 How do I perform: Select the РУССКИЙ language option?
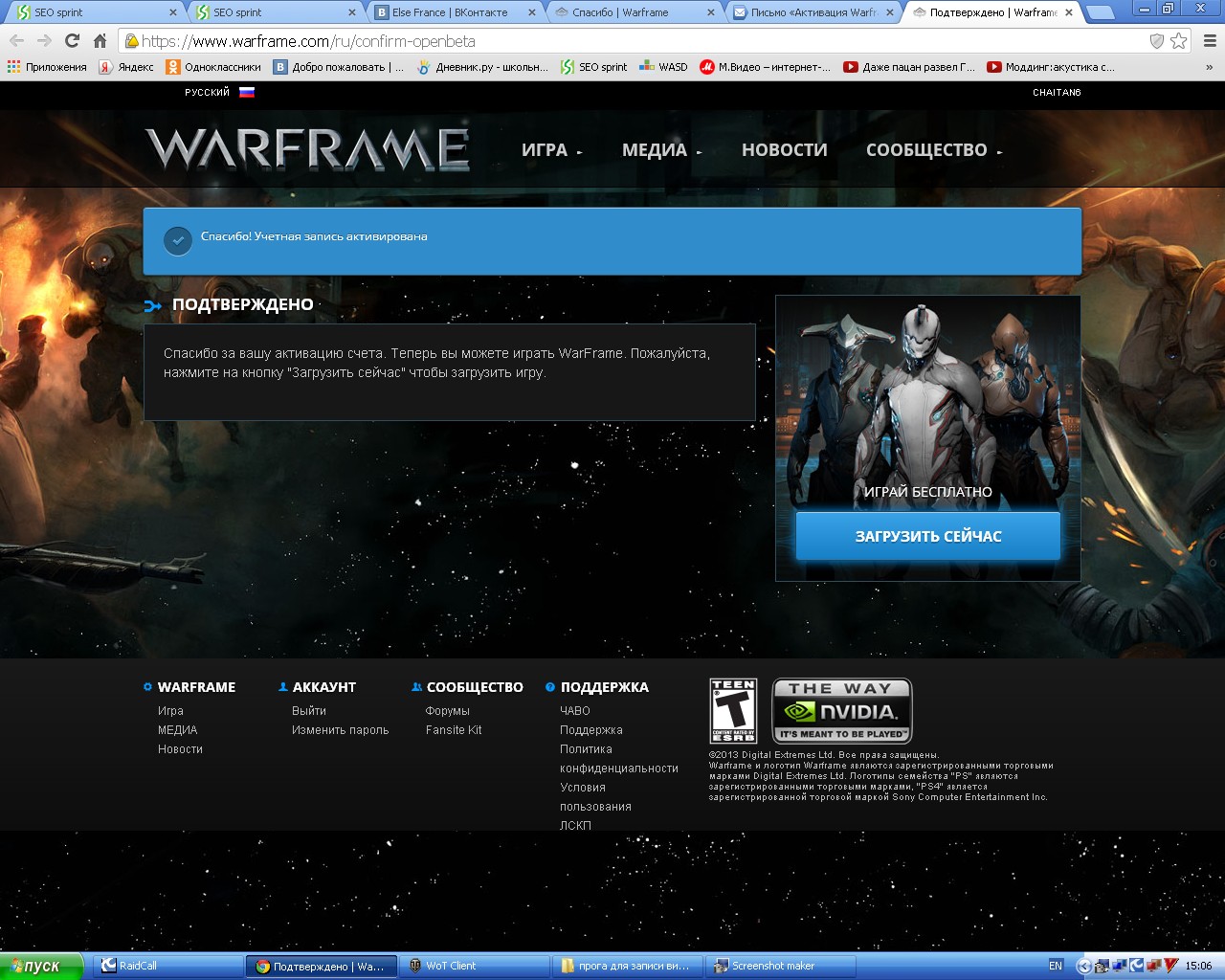point(208,93)
